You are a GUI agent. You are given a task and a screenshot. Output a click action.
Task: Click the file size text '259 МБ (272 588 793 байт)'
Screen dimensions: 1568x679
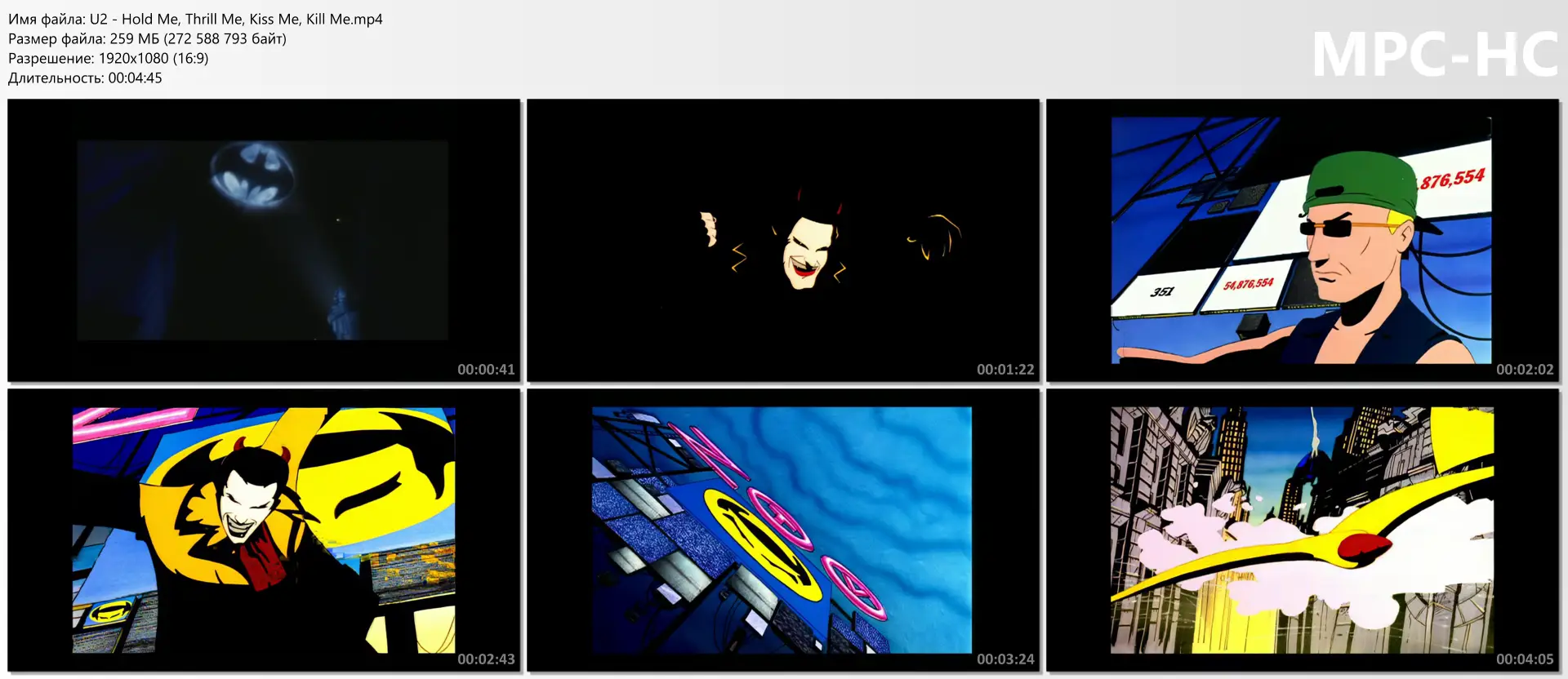[x=198, y=38]
